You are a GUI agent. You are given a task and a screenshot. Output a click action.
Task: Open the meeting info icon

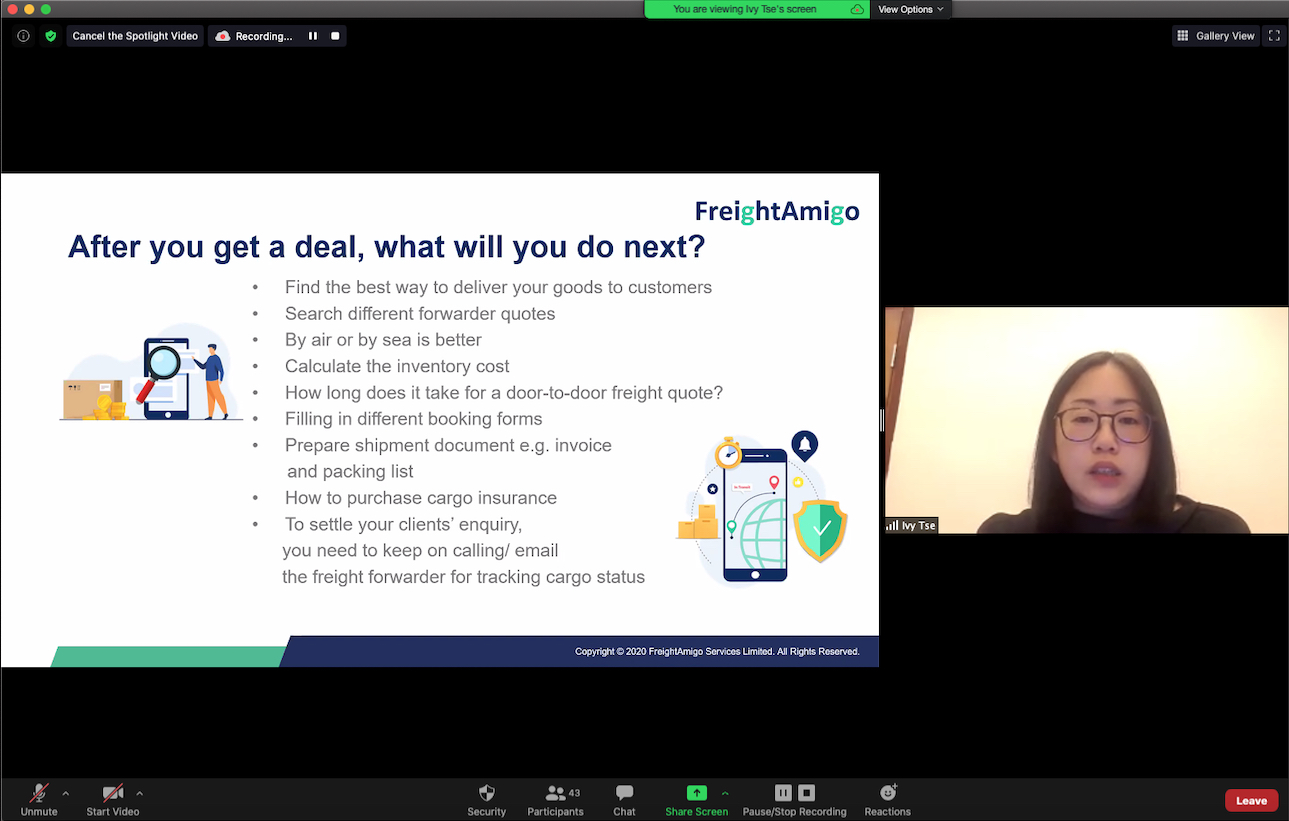tap(23, 36)
